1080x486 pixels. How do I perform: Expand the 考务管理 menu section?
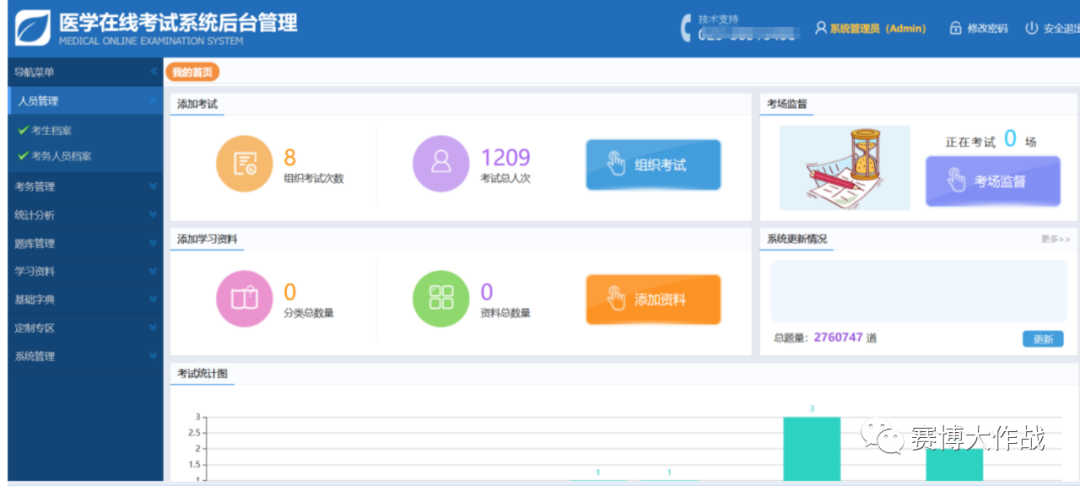pyautogui.click(x=153, y=187)
